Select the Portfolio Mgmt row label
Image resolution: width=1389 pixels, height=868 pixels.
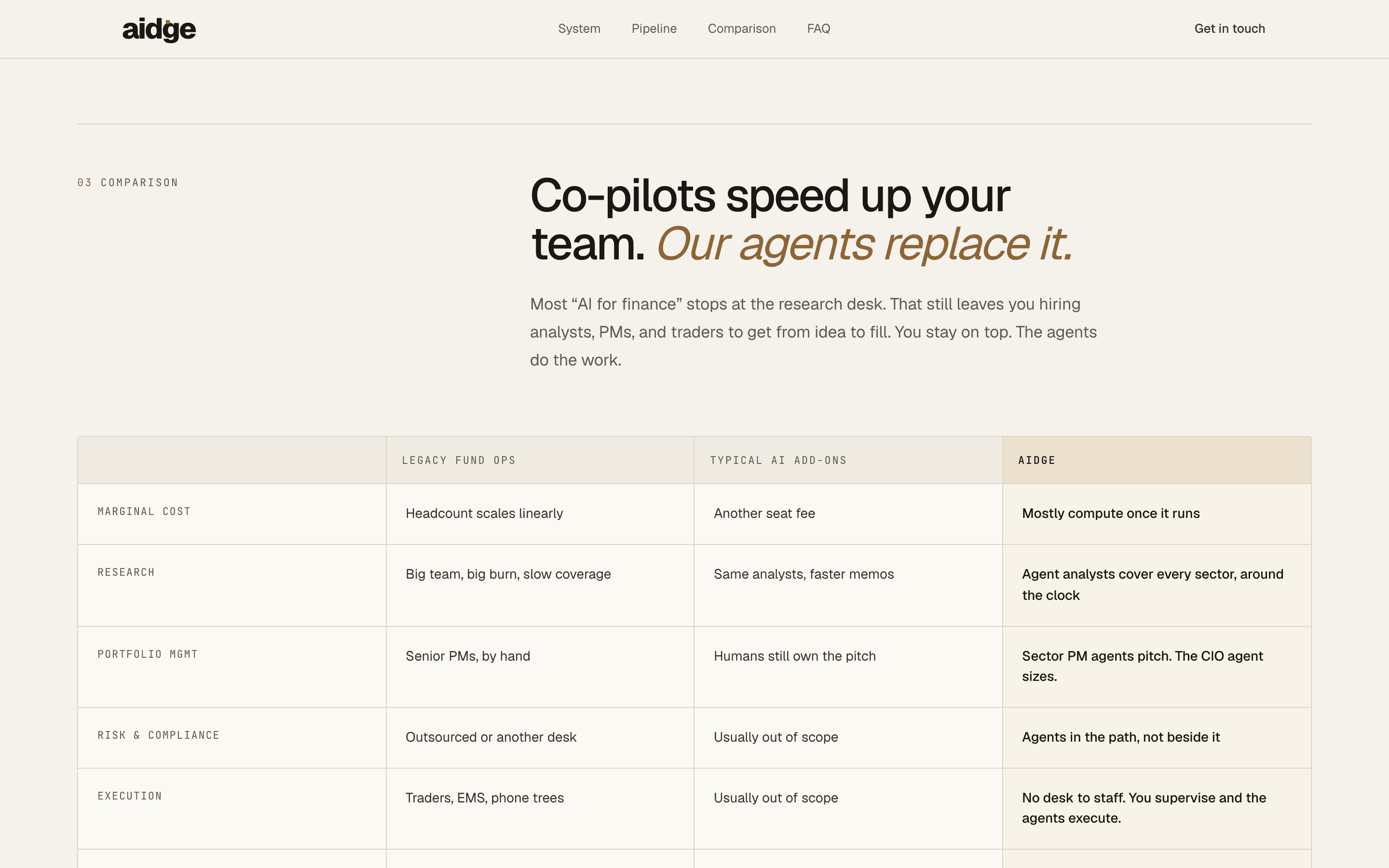point(148,654)
